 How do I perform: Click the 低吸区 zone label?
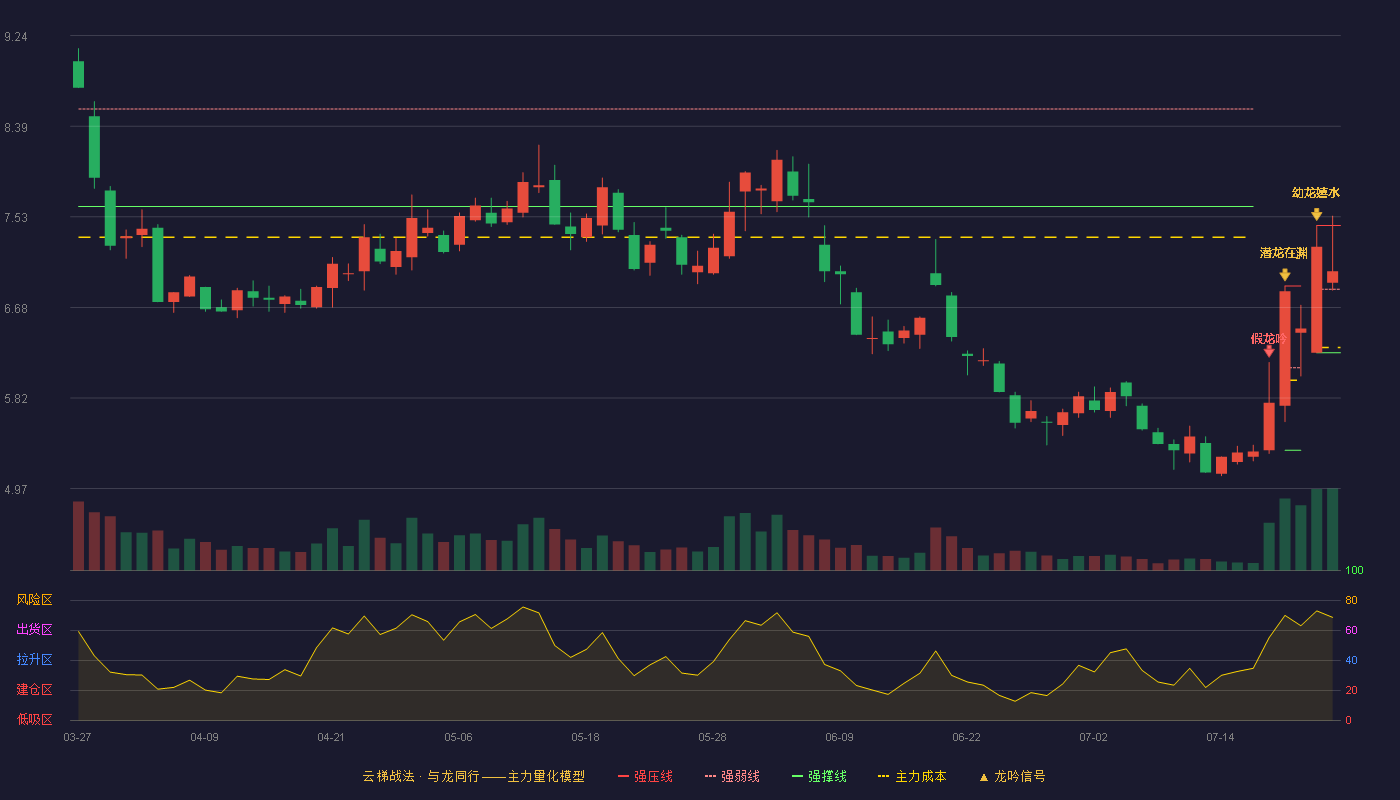(x=34, y=720)
